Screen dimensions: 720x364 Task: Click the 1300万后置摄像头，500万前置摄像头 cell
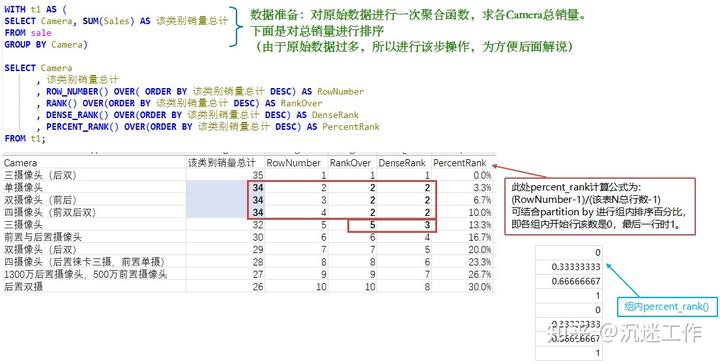(x=94, y=274)
